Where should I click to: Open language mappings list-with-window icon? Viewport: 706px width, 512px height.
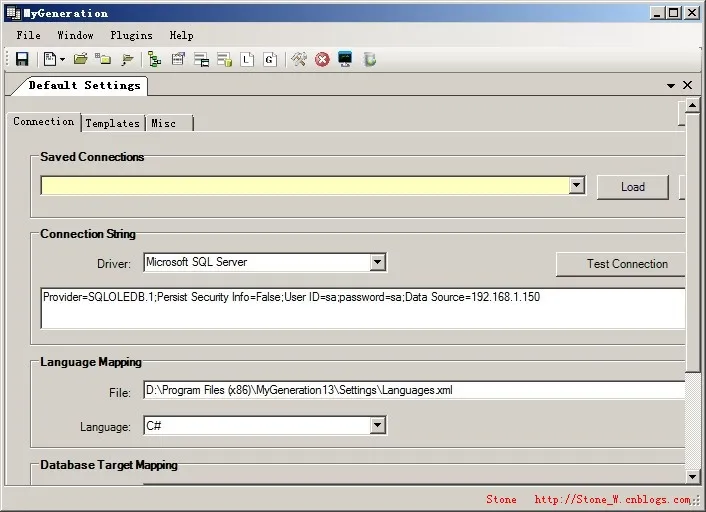coord(201,59)
